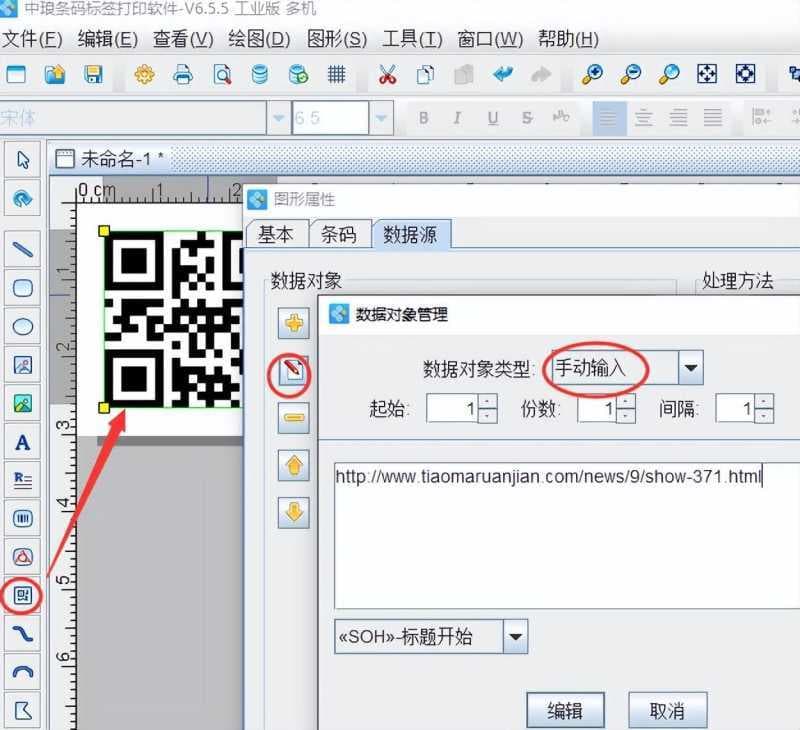Screen dimensions: 800x730
Task: Toggle italic formatting in the format bar
Action: click(x=454, y=118)
